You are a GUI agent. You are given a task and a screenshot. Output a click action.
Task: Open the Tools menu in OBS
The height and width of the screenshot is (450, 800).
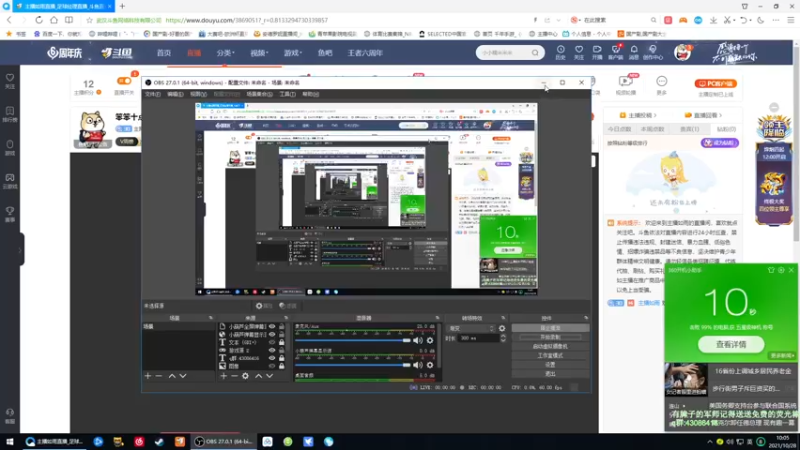coord(287,94)
